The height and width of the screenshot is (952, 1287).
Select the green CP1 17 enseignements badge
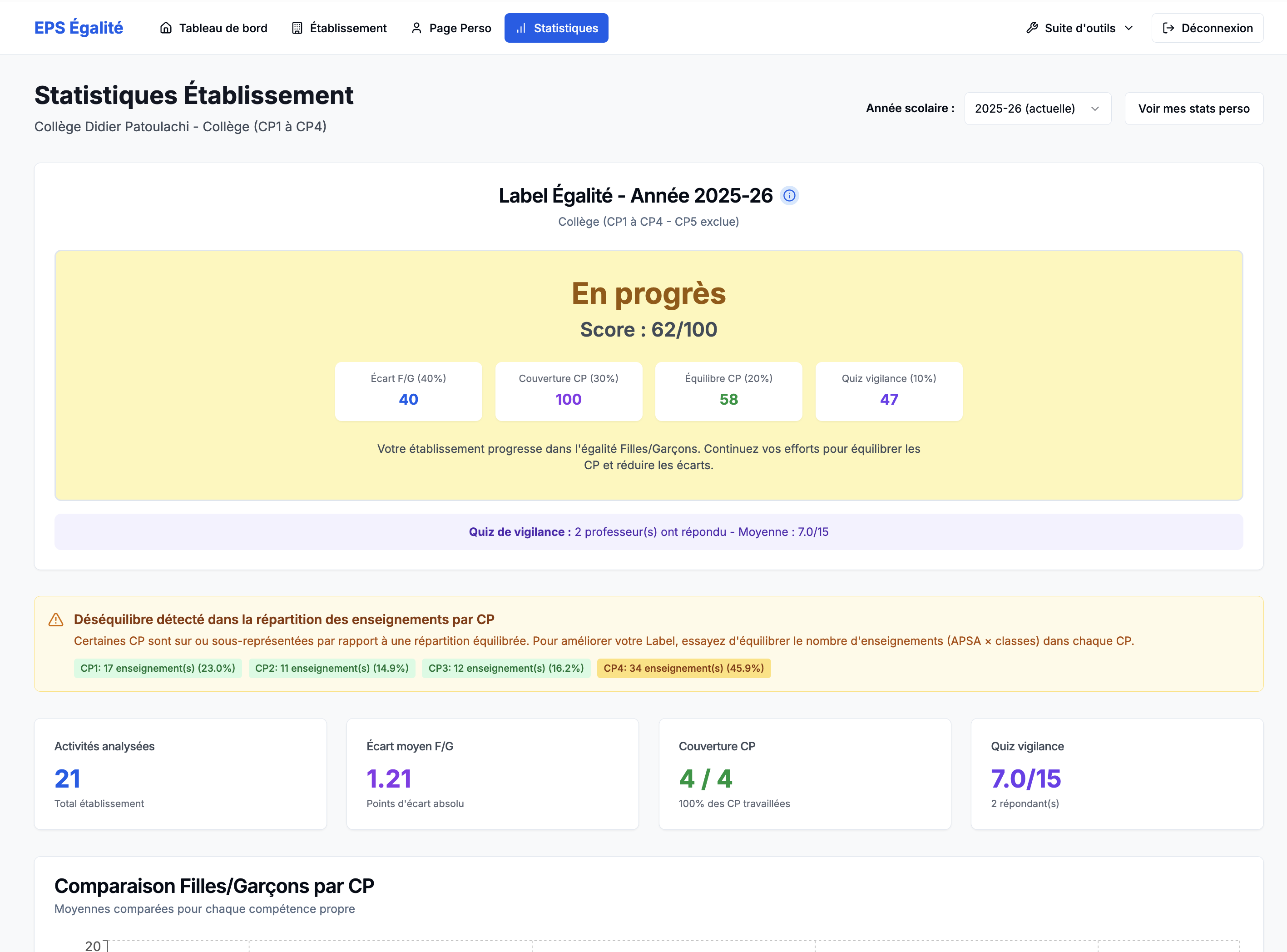coord(157,669)
